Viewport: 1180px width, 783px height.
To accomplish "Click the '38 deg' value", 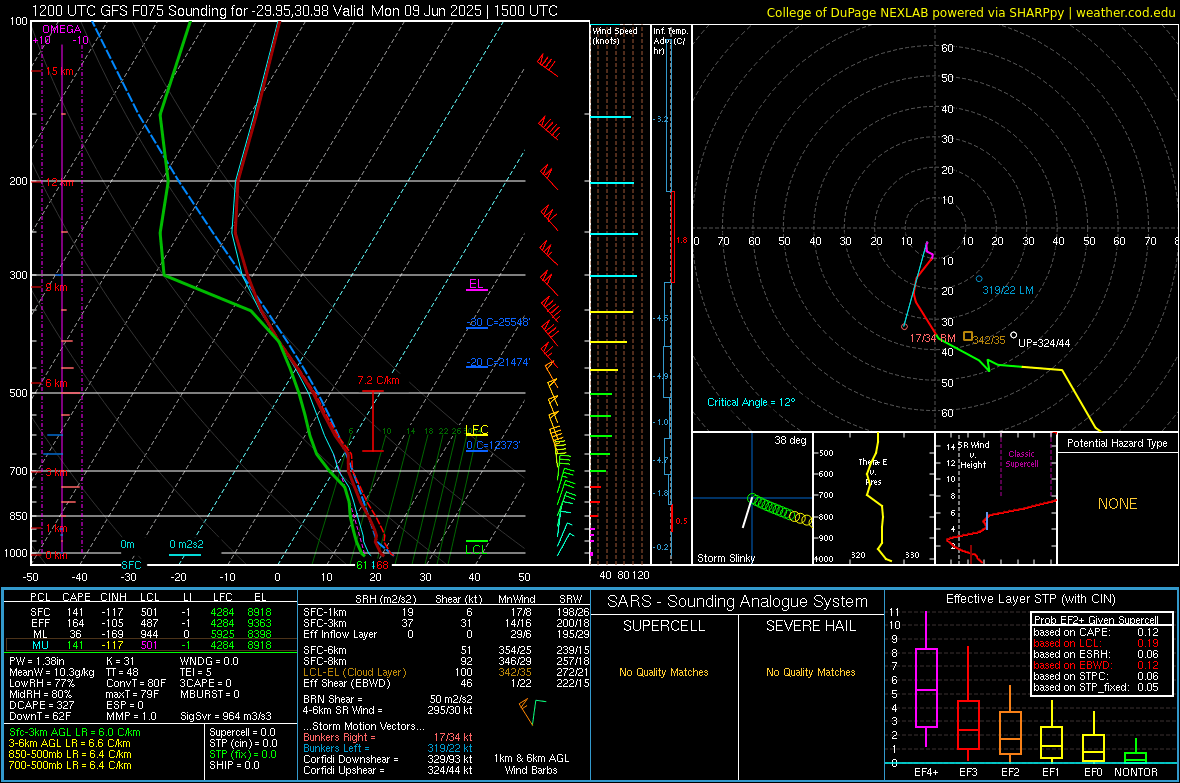I will [790, 440].
